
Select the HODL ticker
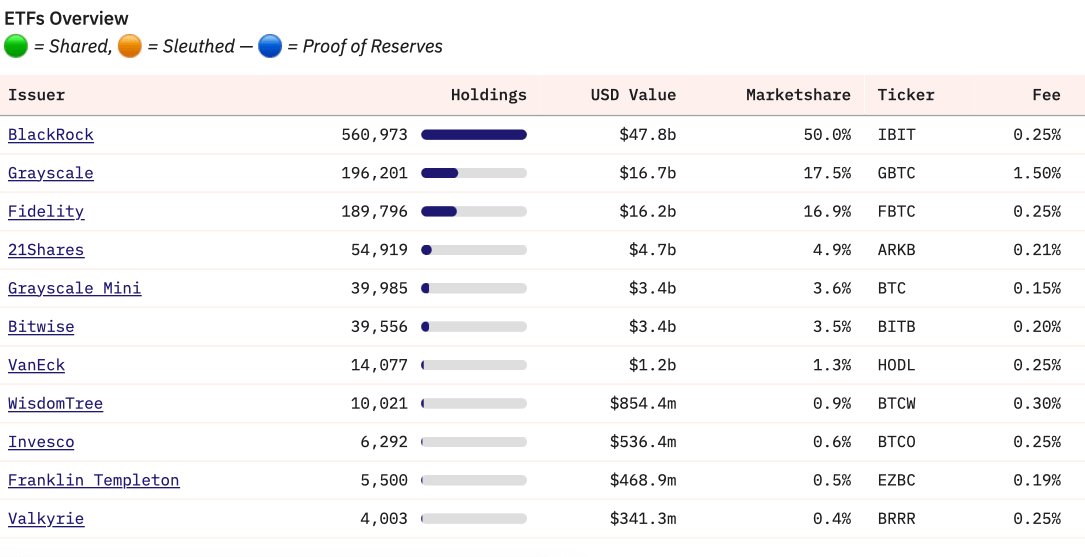point(896,365)
